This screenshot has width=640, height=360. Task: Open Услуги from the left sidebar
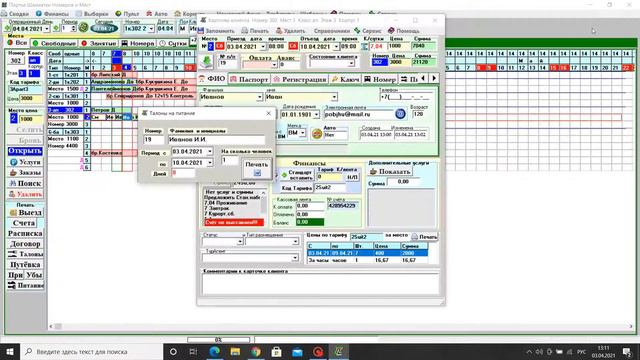click(25, 162)
